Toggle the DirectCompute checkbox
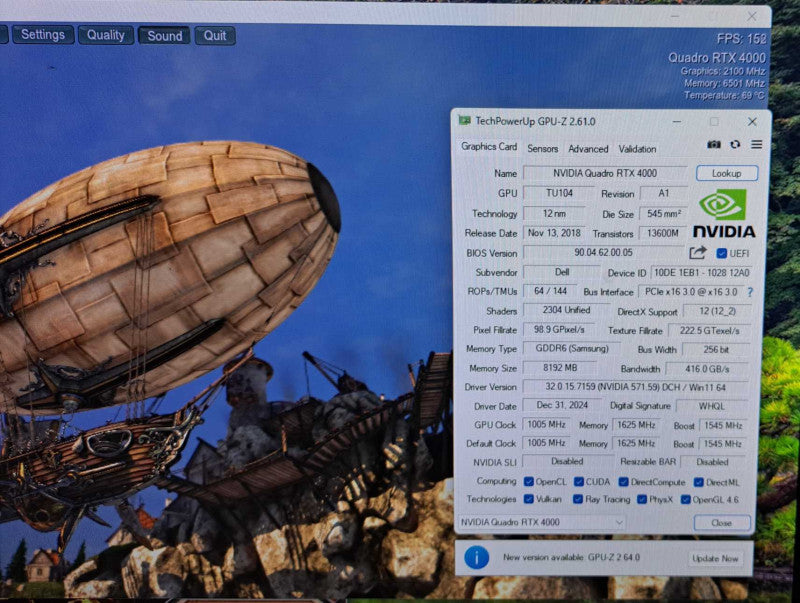 click(623, 482)
